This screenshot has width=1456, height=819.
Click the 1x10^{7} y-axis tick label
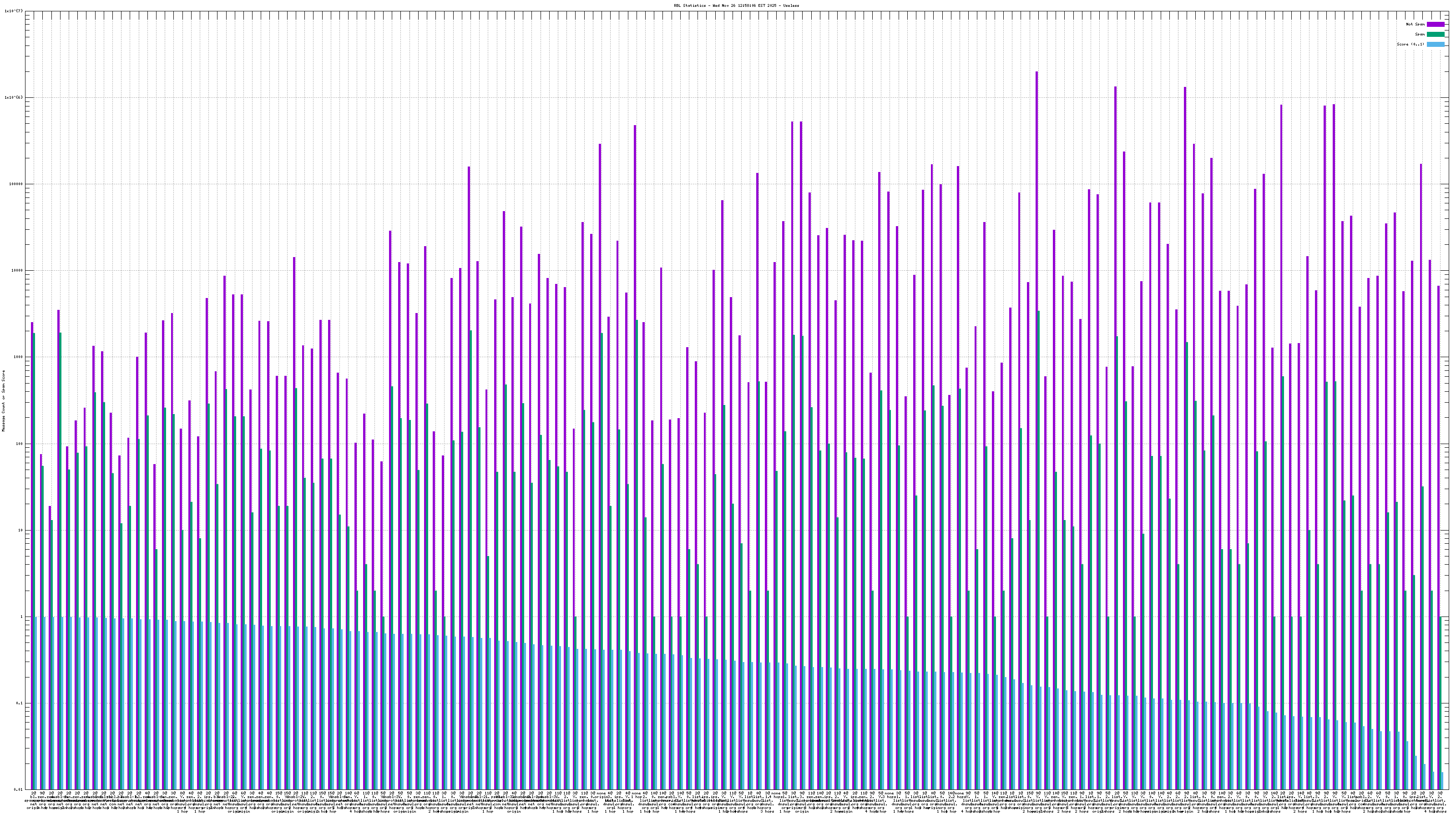(14, 11)
